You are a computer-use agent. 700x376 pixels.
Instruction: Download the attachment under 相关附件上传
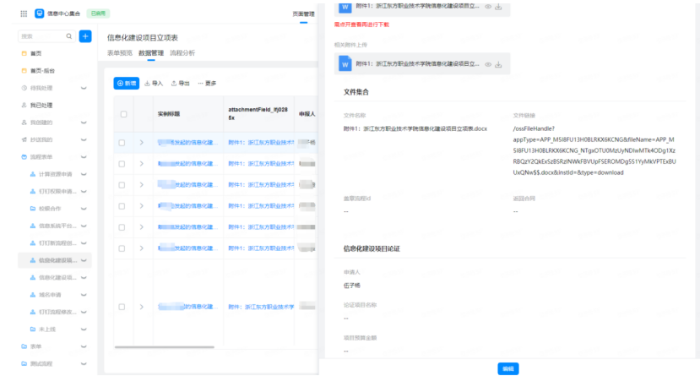tap(499, 65)
